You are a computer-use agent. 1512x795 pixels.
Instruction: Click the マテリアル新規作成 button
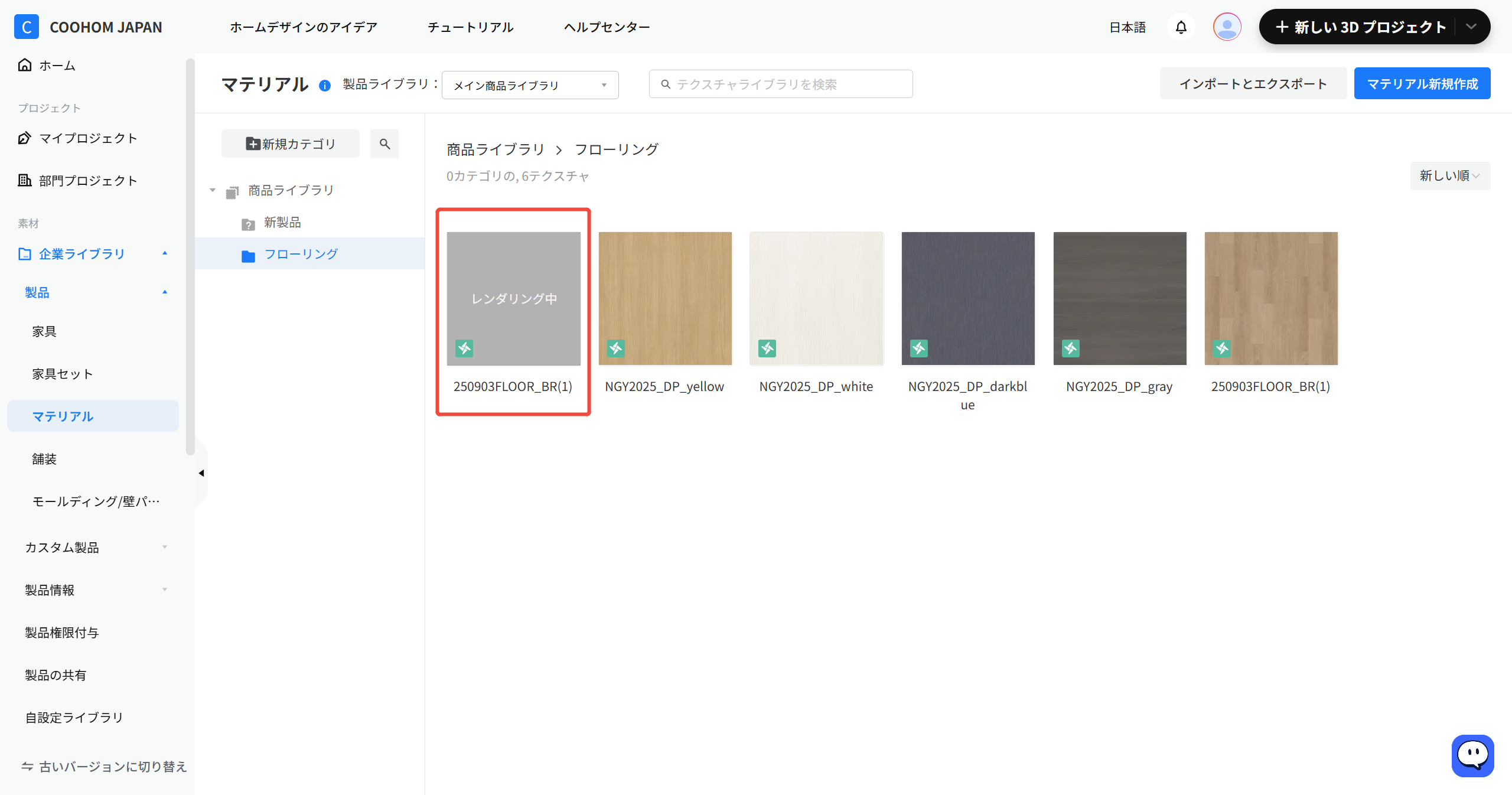tap(1422, 83)
